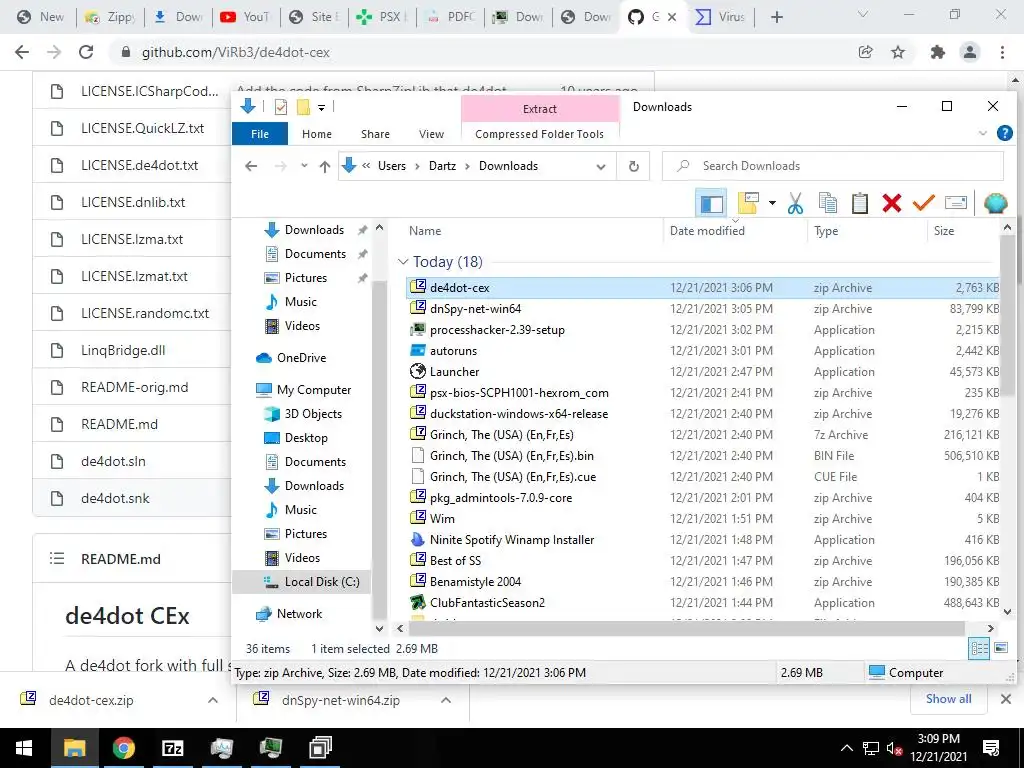Select the processhacker-2.39-setup application
The width and height of the screenshot is (1024, 768).
[x=497, y=330]
